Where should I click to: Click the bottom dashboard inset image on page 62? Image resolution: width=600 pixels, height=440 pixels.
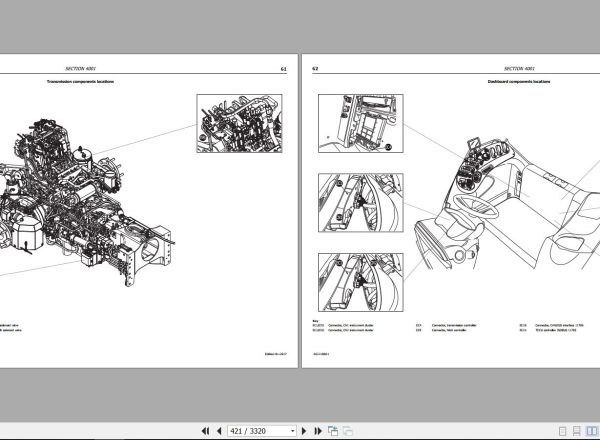[x=360, y=282]
